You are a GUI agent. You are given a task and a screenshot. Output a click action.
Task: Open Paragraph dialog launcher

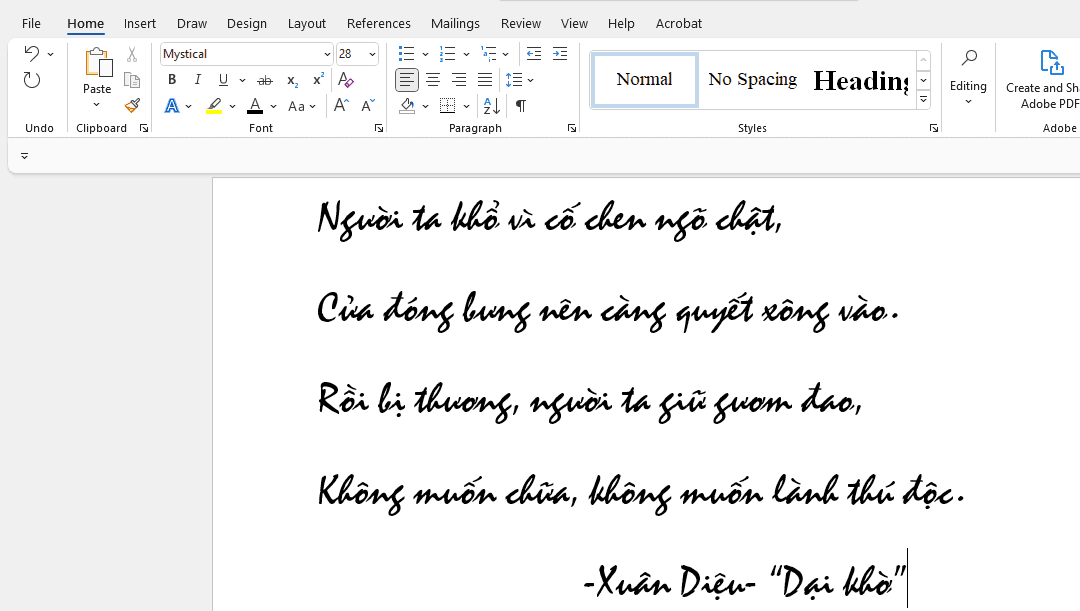572,128
